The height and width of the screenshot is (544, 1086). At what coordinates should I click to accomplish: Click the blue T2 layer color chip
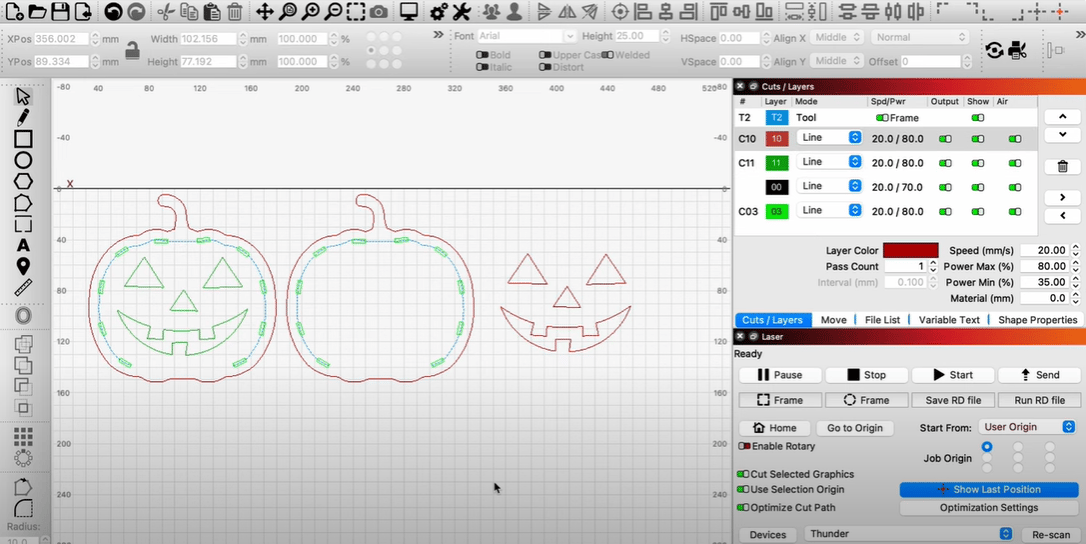tap(776, 118)
